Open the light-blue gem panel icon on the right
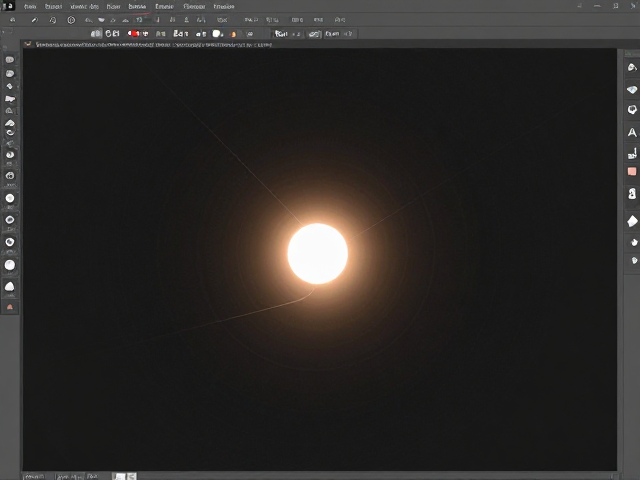This screenshot has height=480, width=640. click(632, 89)
